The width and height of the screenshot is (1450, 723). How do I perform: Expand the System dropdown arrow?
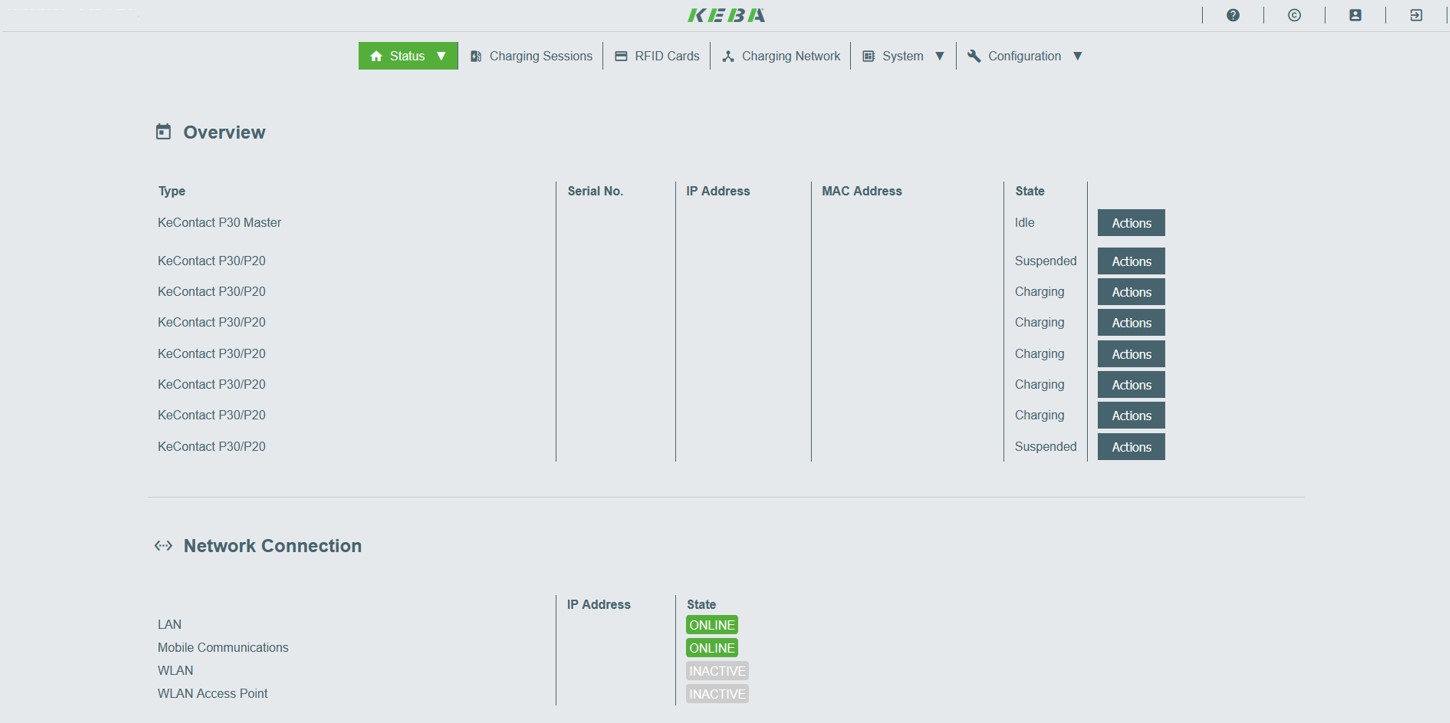pos(939,56)
